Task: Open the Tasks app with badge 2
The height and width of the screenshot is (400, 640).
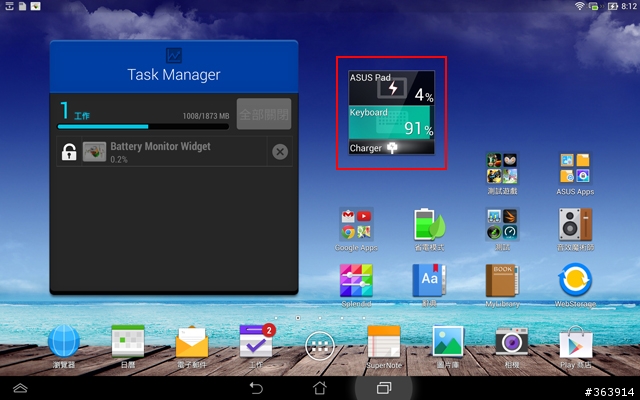Action: [257, 341]
